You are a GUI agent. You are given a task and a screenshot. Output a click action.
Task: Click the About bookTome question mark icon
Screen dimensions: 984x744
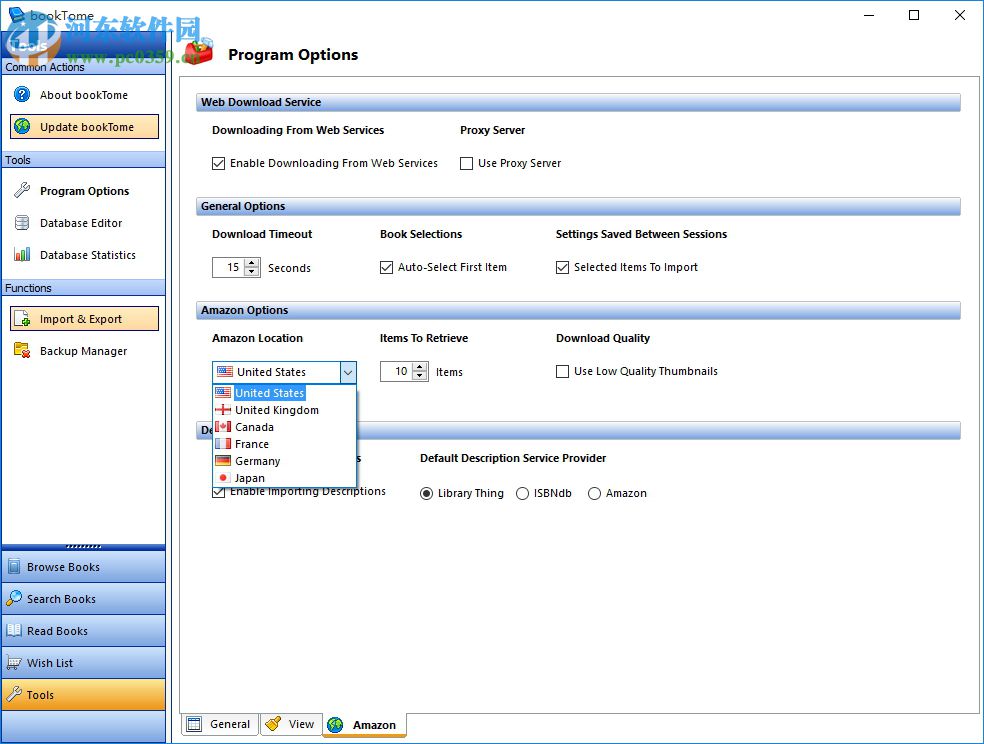click(x=22, y=95)
